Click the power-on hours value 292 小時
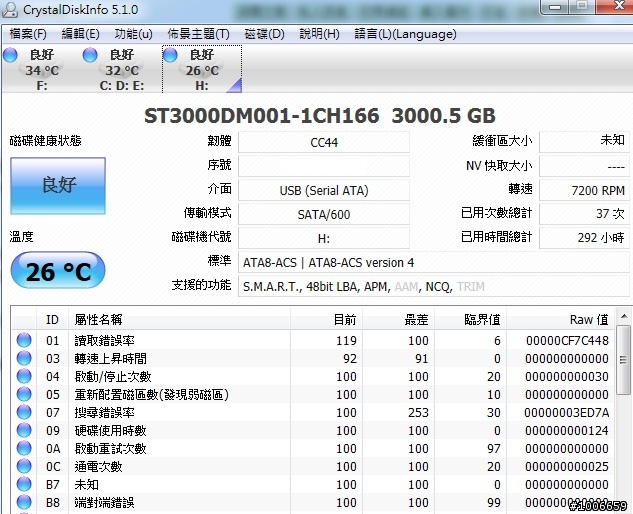 [x=584, y=237]
